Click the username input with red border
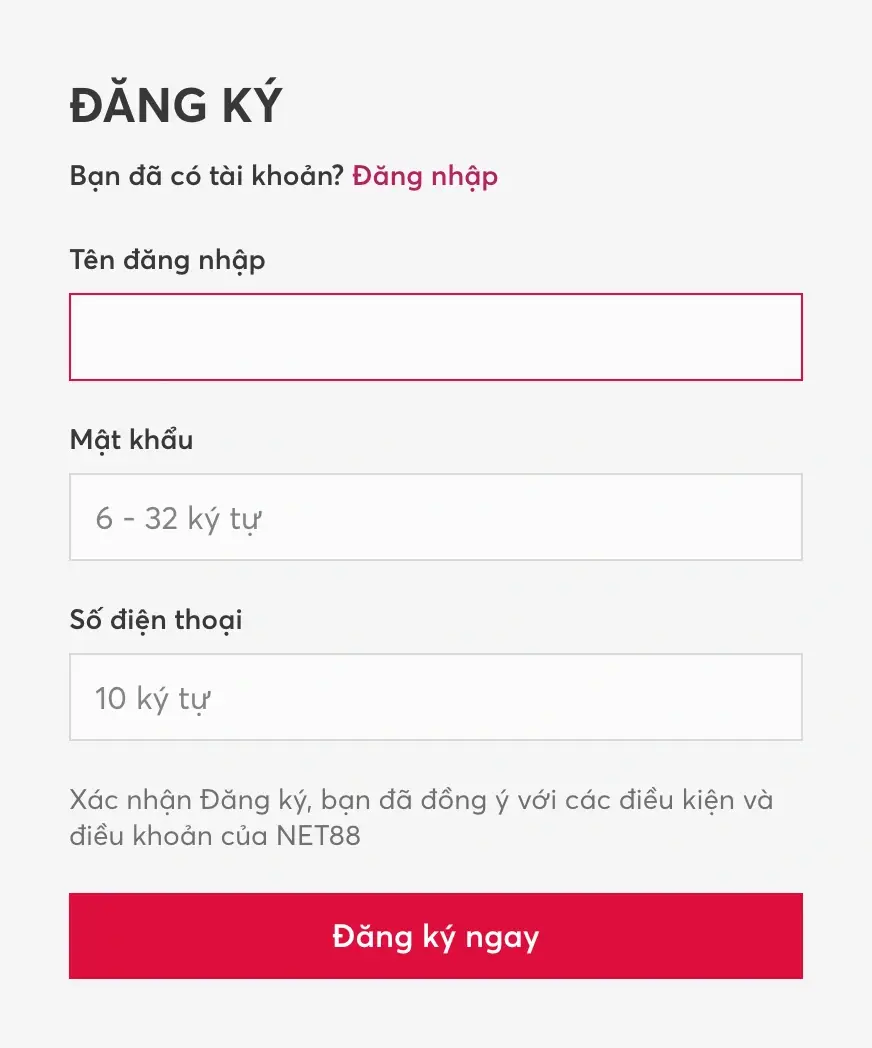The height and width of the screenshot is (1048, 872). [x=435, y=337]
